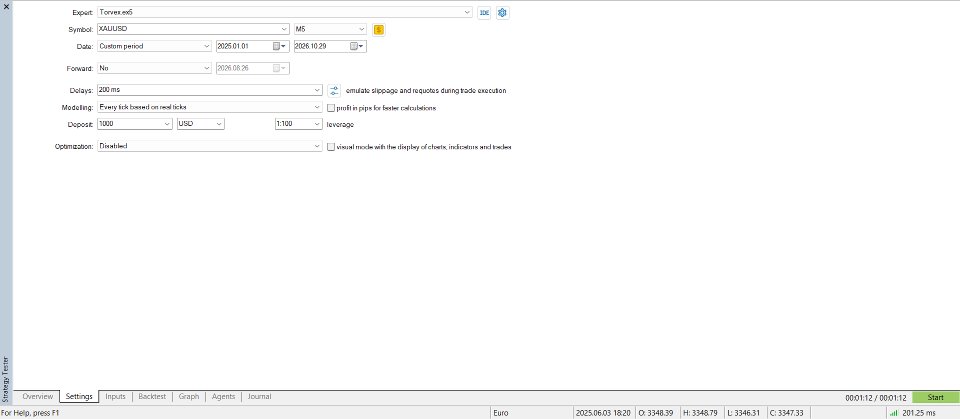Open the Backtest tab
This screenshot has width=960, height=419.
[152, 397]
